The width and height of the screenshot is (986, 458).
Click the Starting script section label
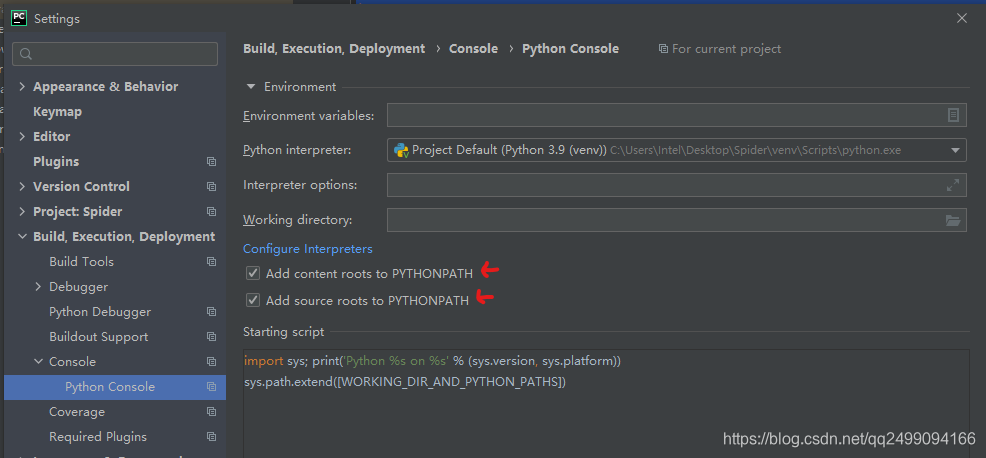pos(284,332)
